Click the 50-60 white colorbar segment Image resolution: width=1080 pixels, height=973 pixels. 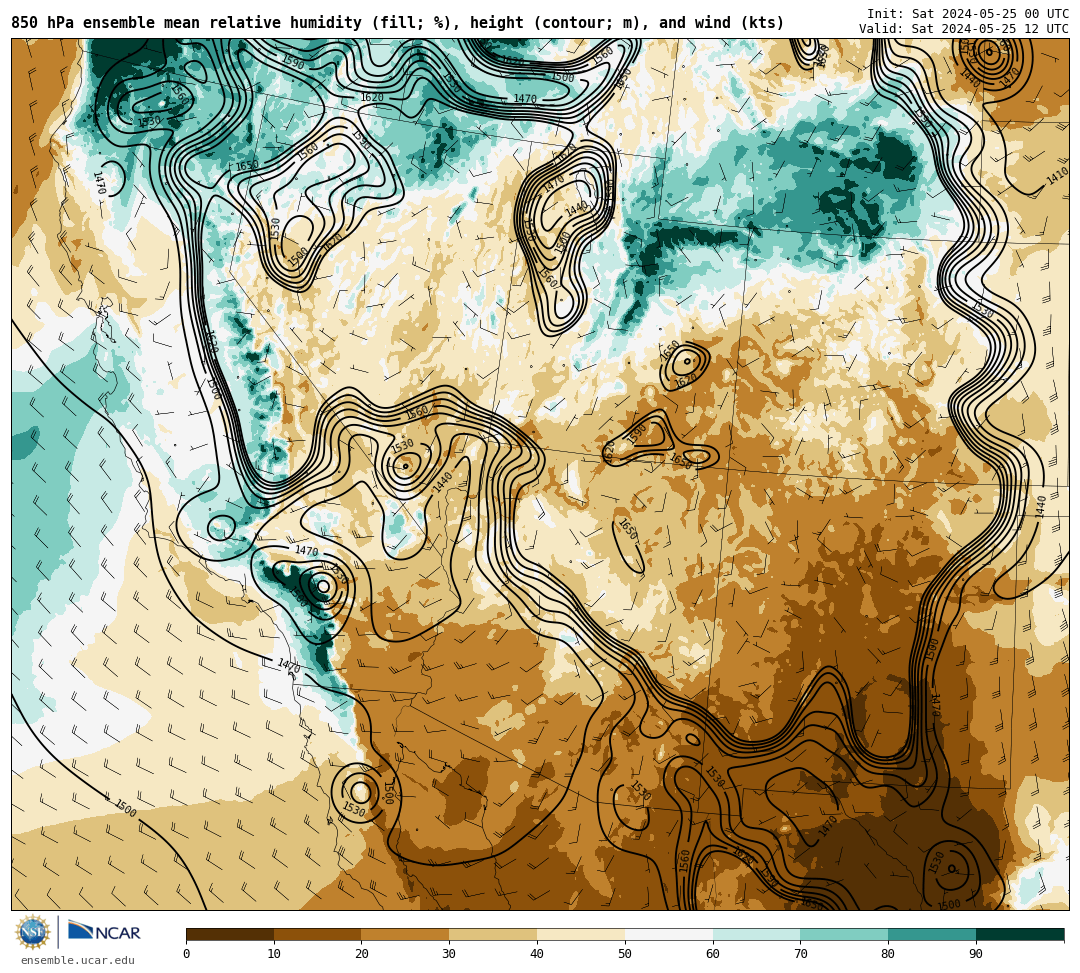click(669, 934)
